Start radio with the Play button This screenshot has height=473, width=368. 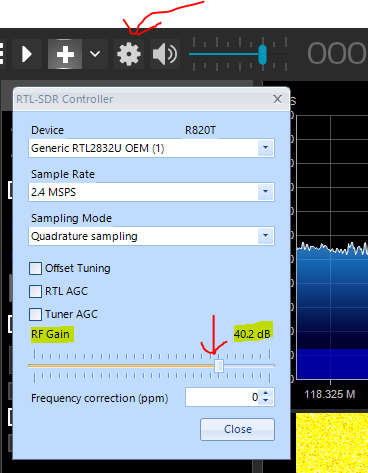27,54
